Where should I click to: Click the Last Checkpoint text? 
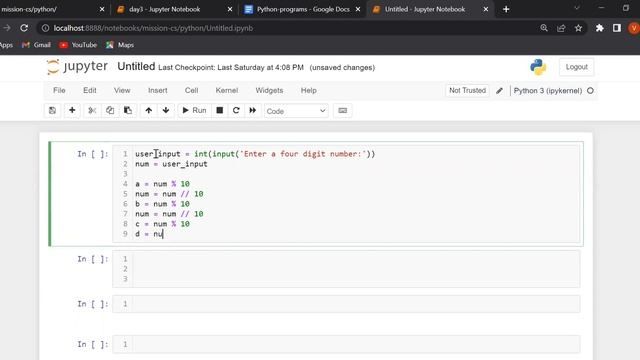coord(231,67)
